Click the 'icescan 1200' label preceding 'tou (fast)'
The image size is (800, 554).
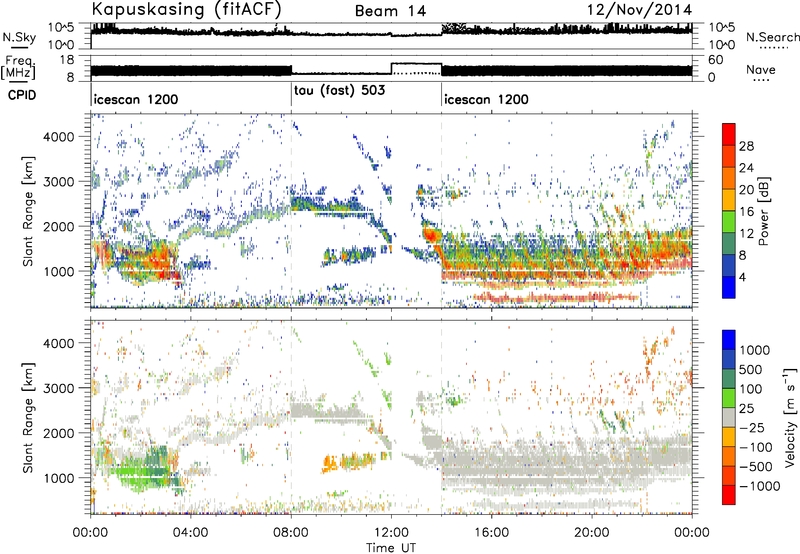(136, 99)
